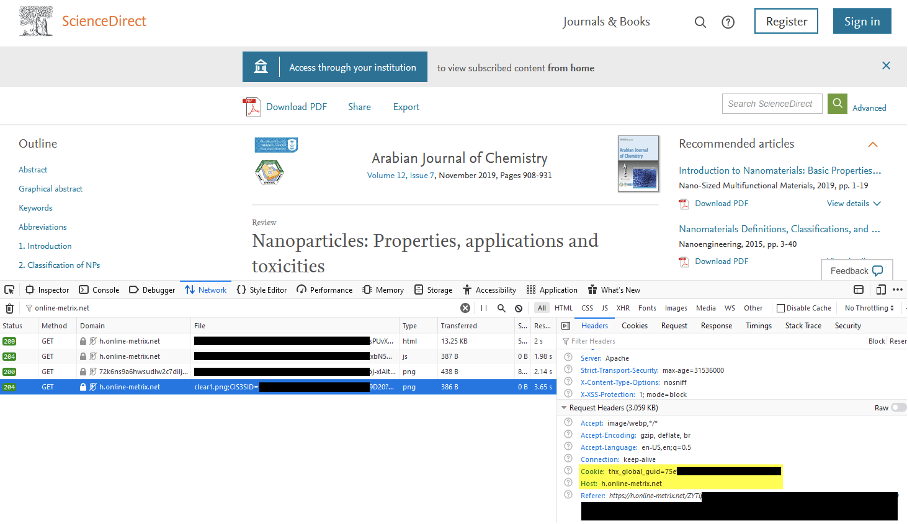Click the Application grid icon
The image size is (908, 524).
pos(531,290)
